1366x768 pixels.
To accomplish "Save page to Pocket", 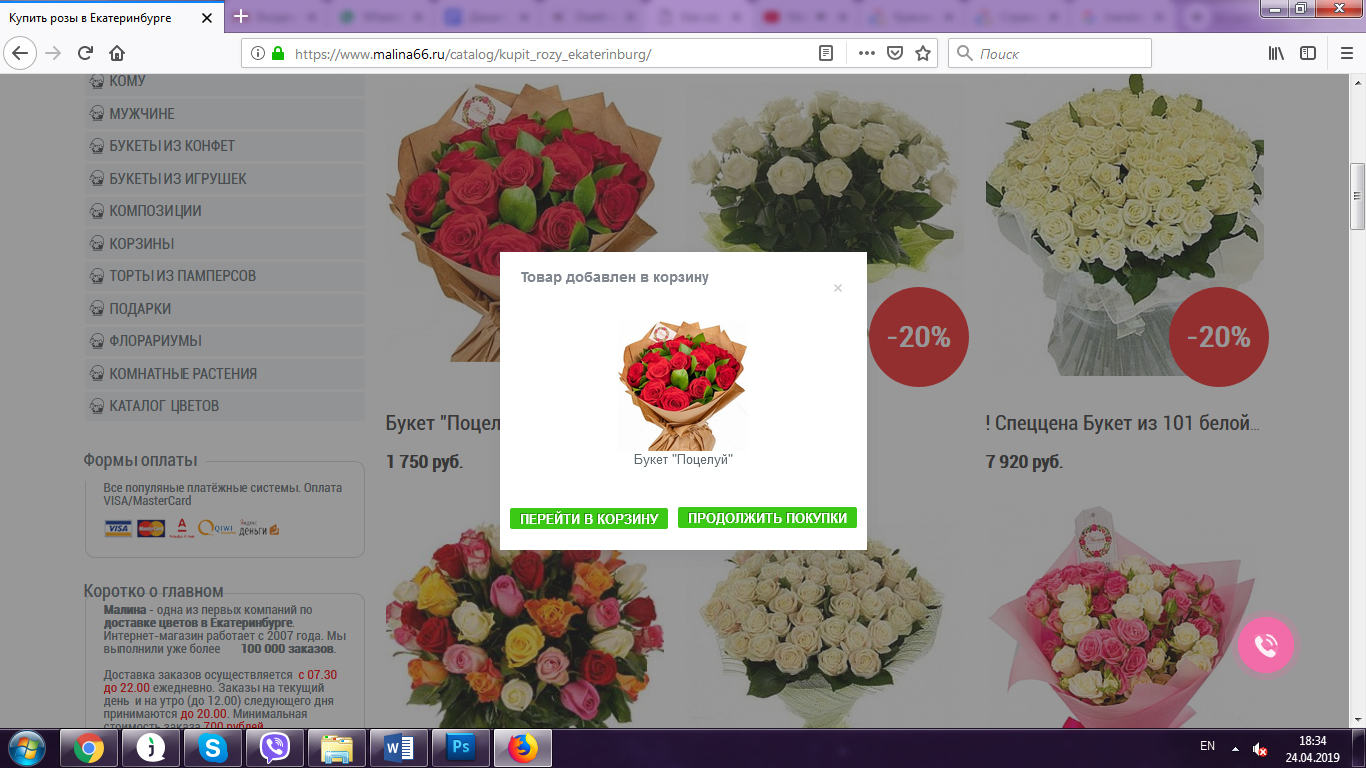I will [895, 54].
